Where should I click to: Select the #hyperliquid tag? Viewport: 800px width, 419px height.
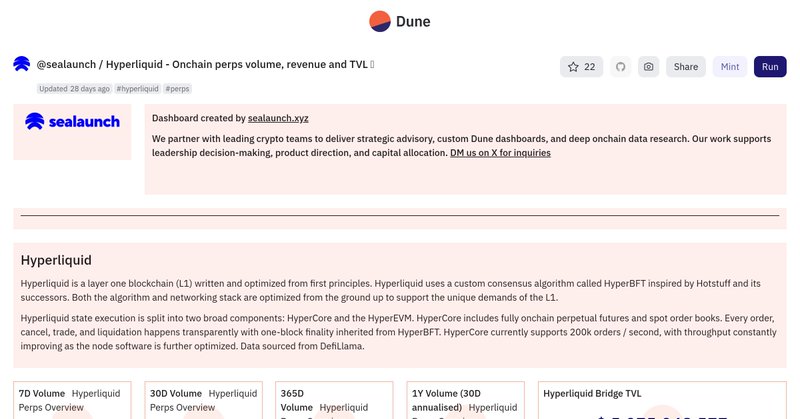click(137, 89)
